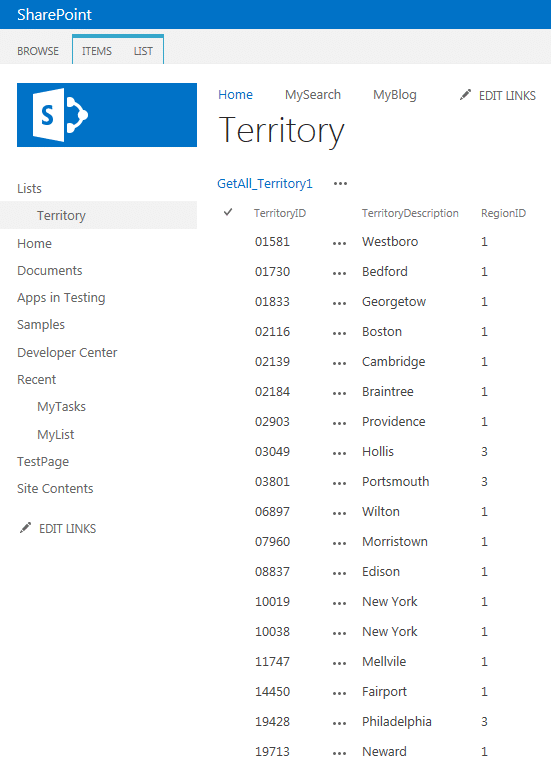Screen dimensions: 551x757
Task: Toggle the select-all checkmark in list header
Action: point(228,212)
